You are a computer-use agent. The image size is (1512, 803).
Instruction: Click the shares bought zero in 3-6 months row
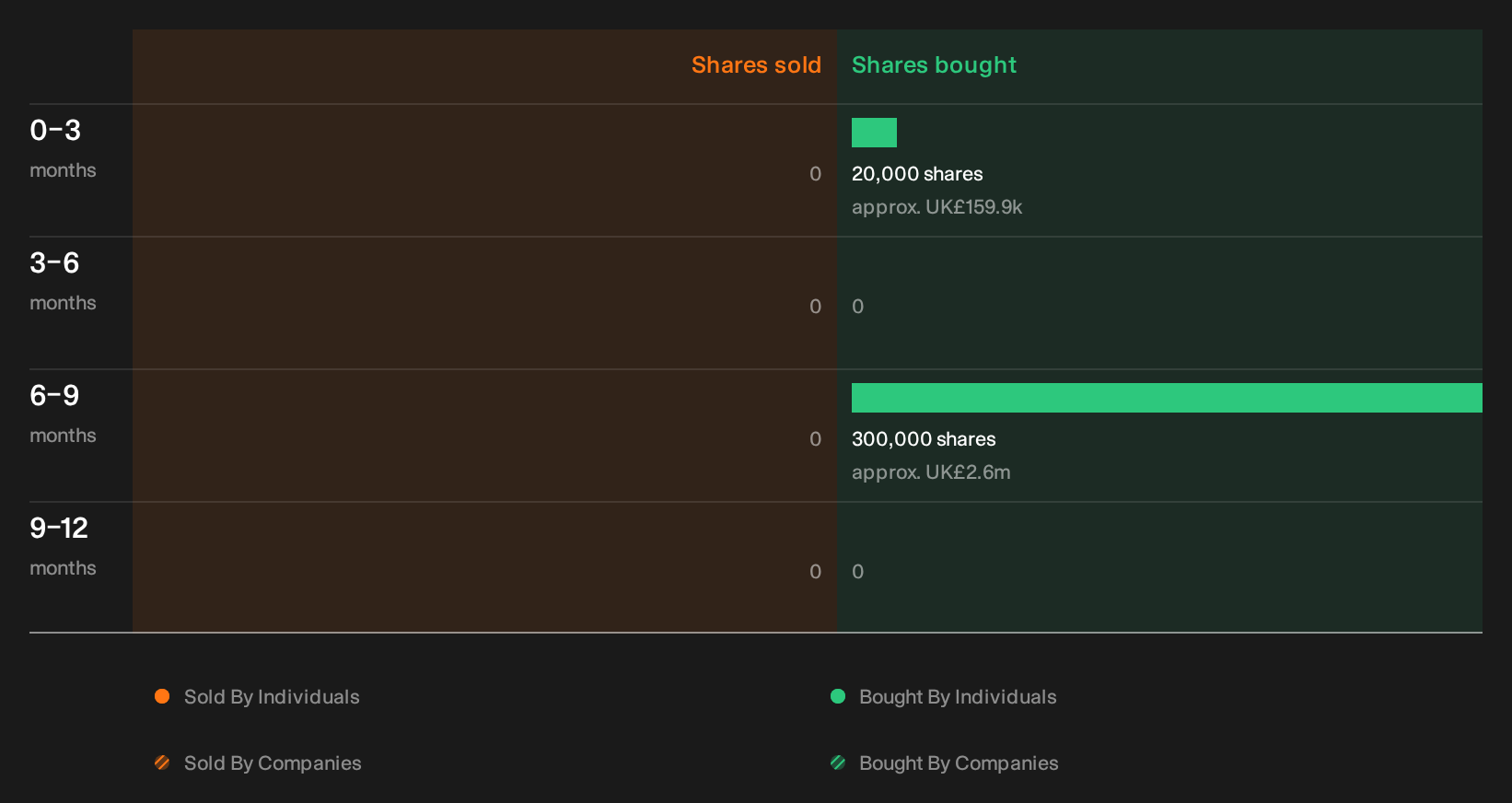(x=858, y=307)
